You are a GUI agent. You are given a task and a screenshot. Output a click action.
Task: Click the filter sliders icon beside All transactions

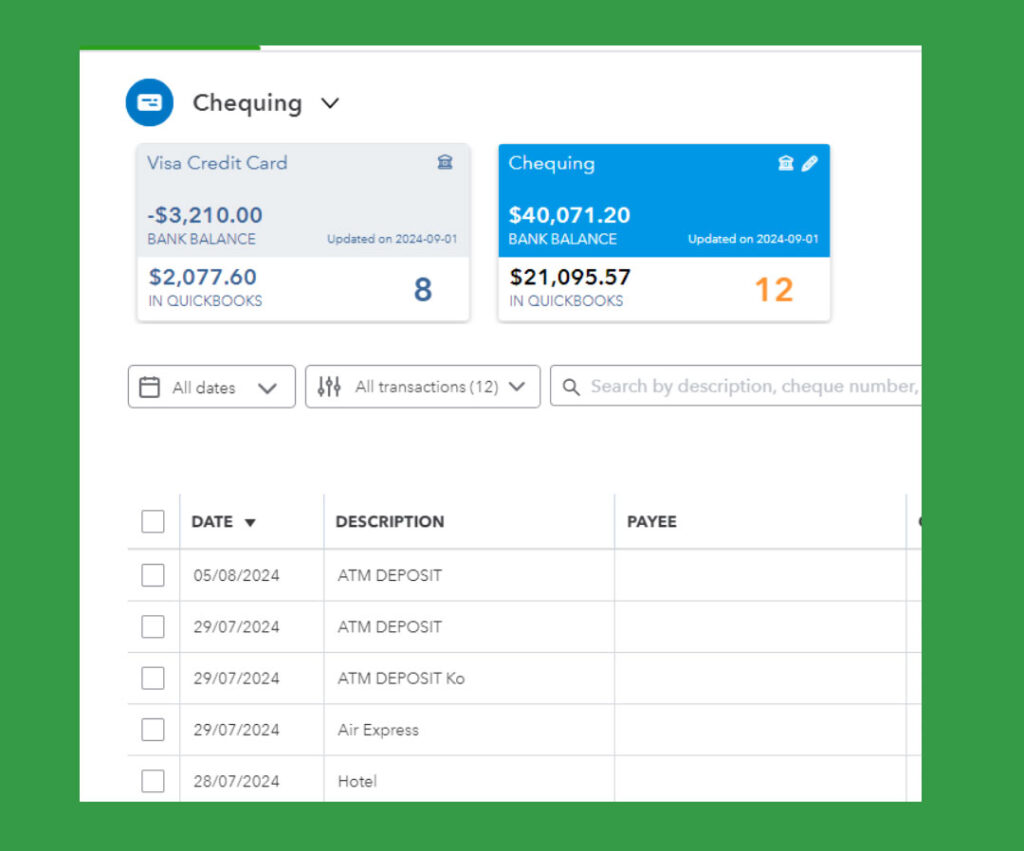pos(329,387)
